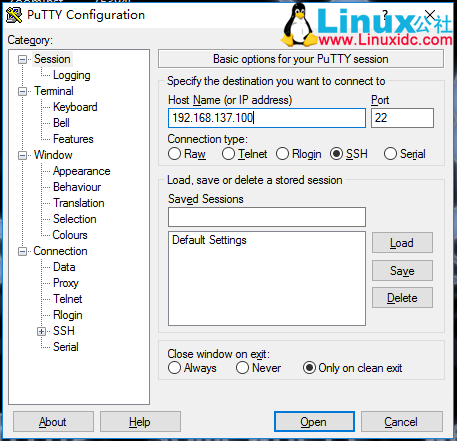The image size is (457, 441).
Task: Click the Cancel button
Action: (x=402, y=422)
